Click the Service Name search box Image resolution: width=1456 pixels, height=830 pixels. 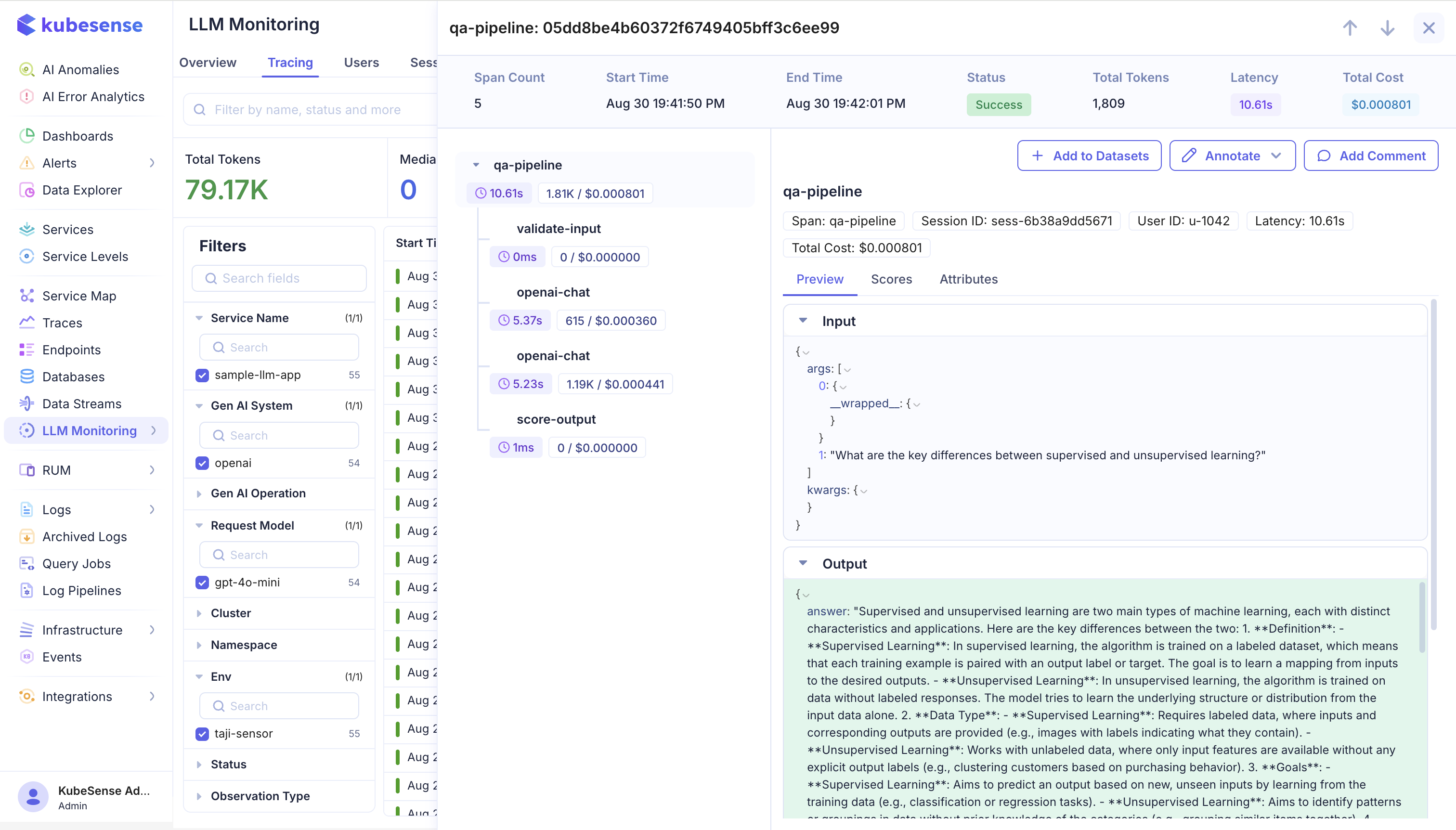tap(279, 347)
